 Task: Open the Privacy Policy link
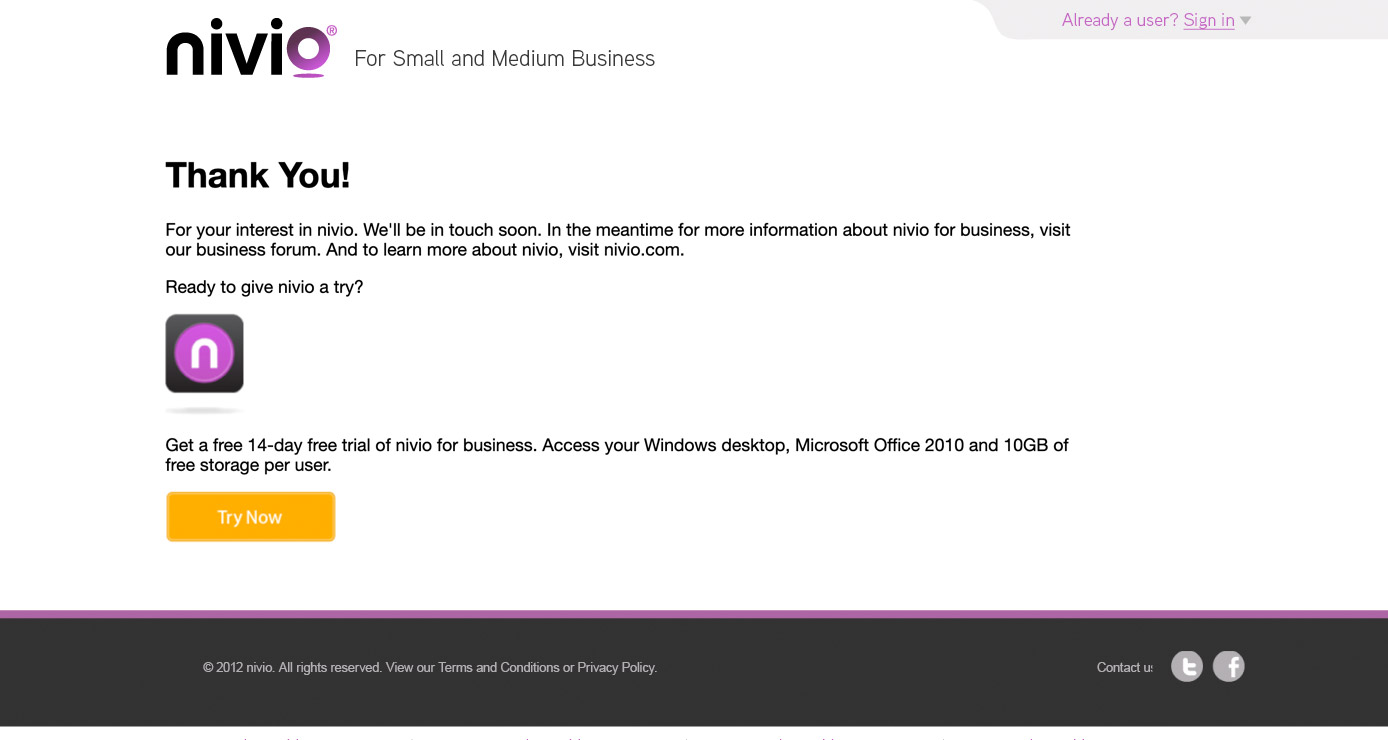click(x=616, y=667)
